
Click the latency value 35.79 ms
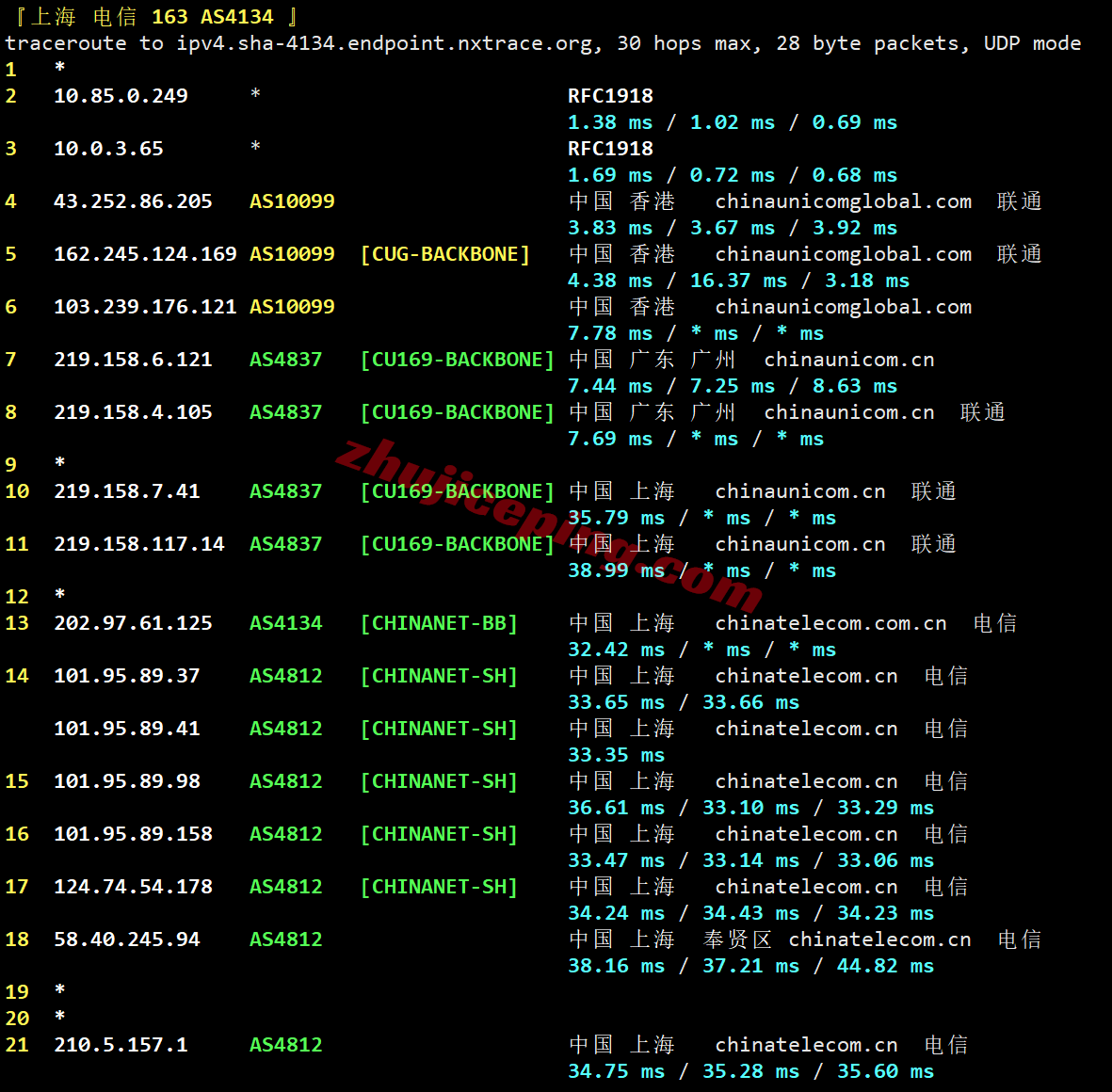click(617, 518)
